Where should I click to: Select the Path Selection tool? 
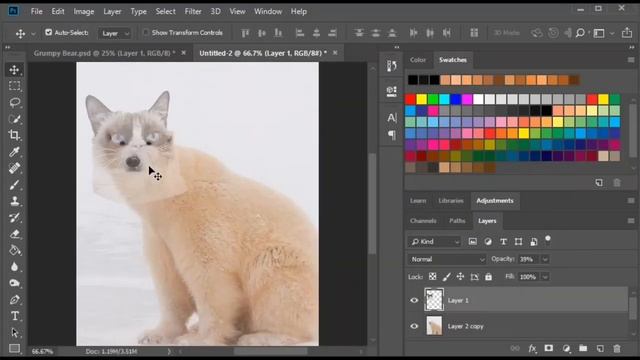(x=14, y=333)
